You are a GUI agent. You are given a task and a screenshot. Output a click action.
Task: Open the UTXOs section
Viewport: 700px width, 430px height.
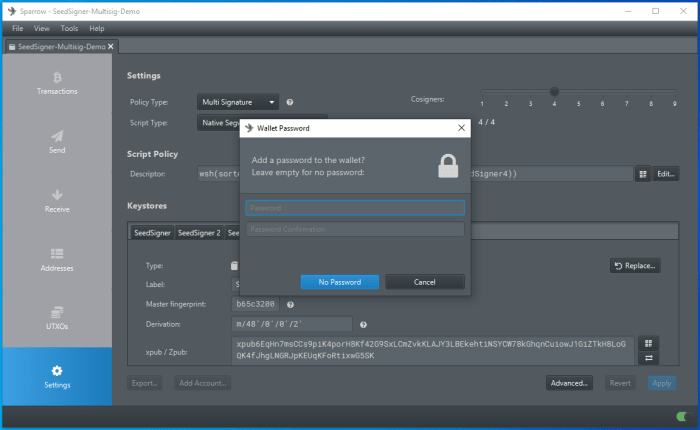click(x=57, y=318)
